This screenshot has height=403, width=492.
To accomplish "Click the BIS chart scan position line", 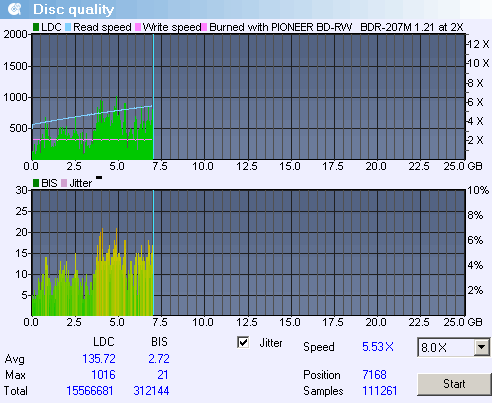I will [153, 253].
